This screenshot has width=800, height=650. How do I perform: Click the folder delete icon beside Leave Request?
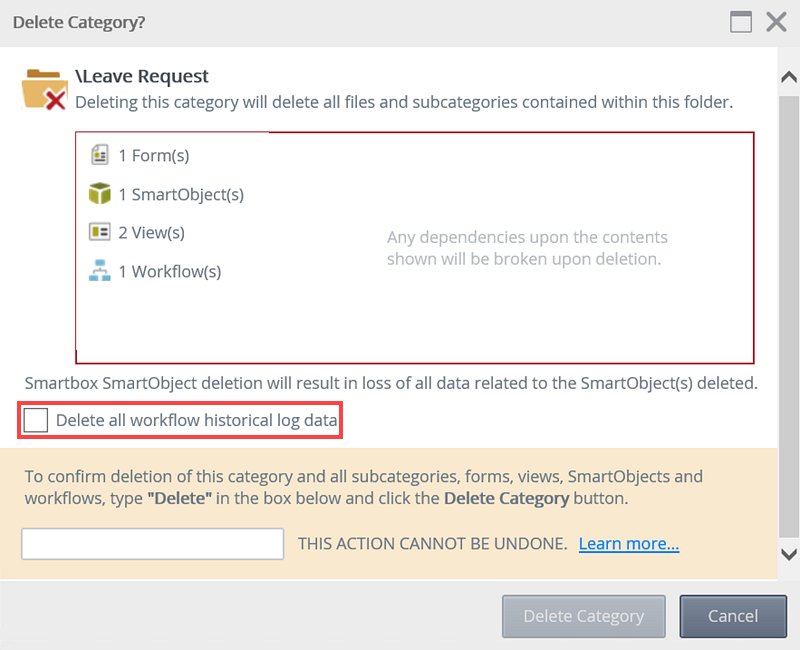44,89
